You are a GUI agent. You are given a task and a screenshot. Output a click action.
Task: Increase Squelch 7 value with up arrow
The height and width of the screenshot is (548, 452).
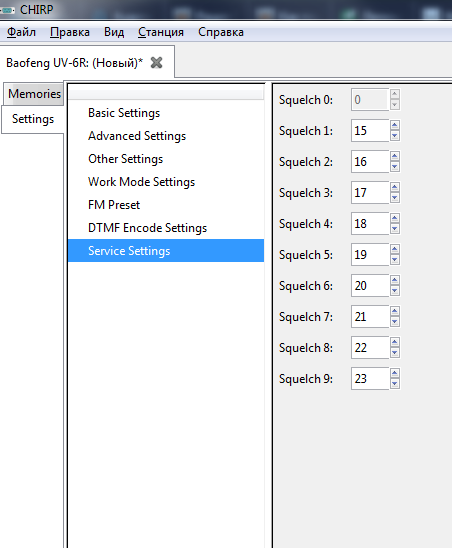click(x=395, y=311)
